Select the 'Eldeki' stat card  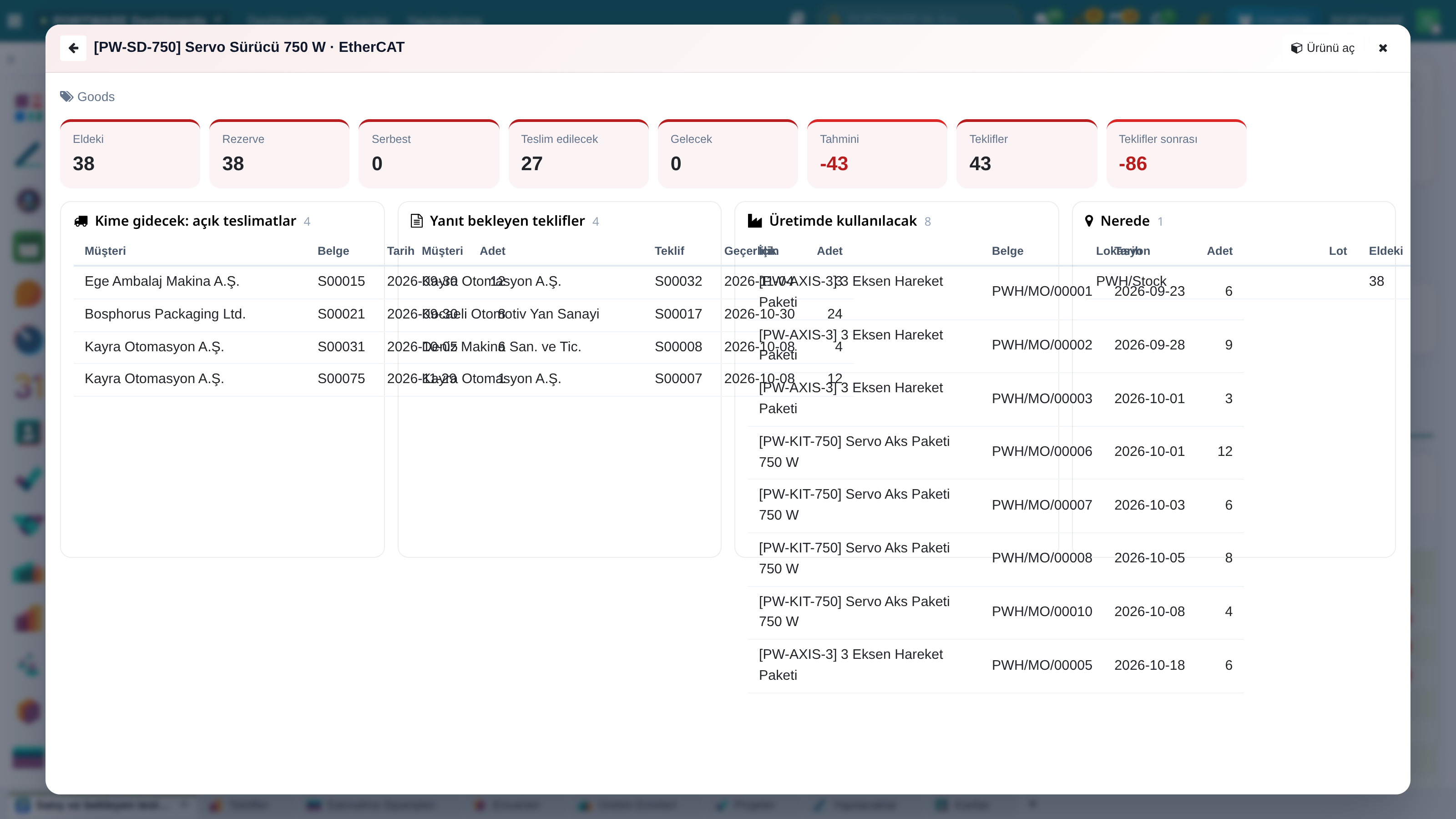pyautogui.click(x=130, y=154)
